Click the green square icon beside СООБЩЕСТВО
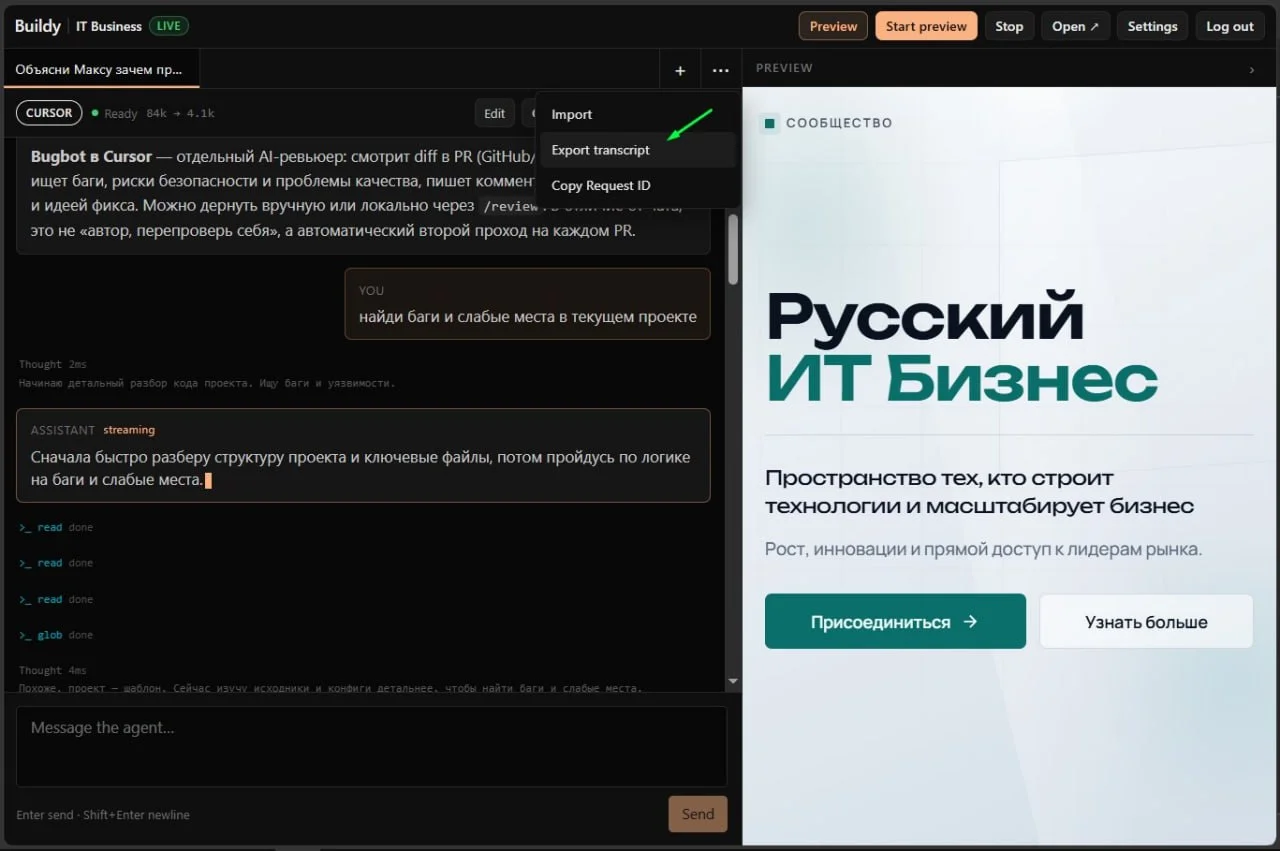The height and width of the screenshot is (851, 1280). click(770, 123)
